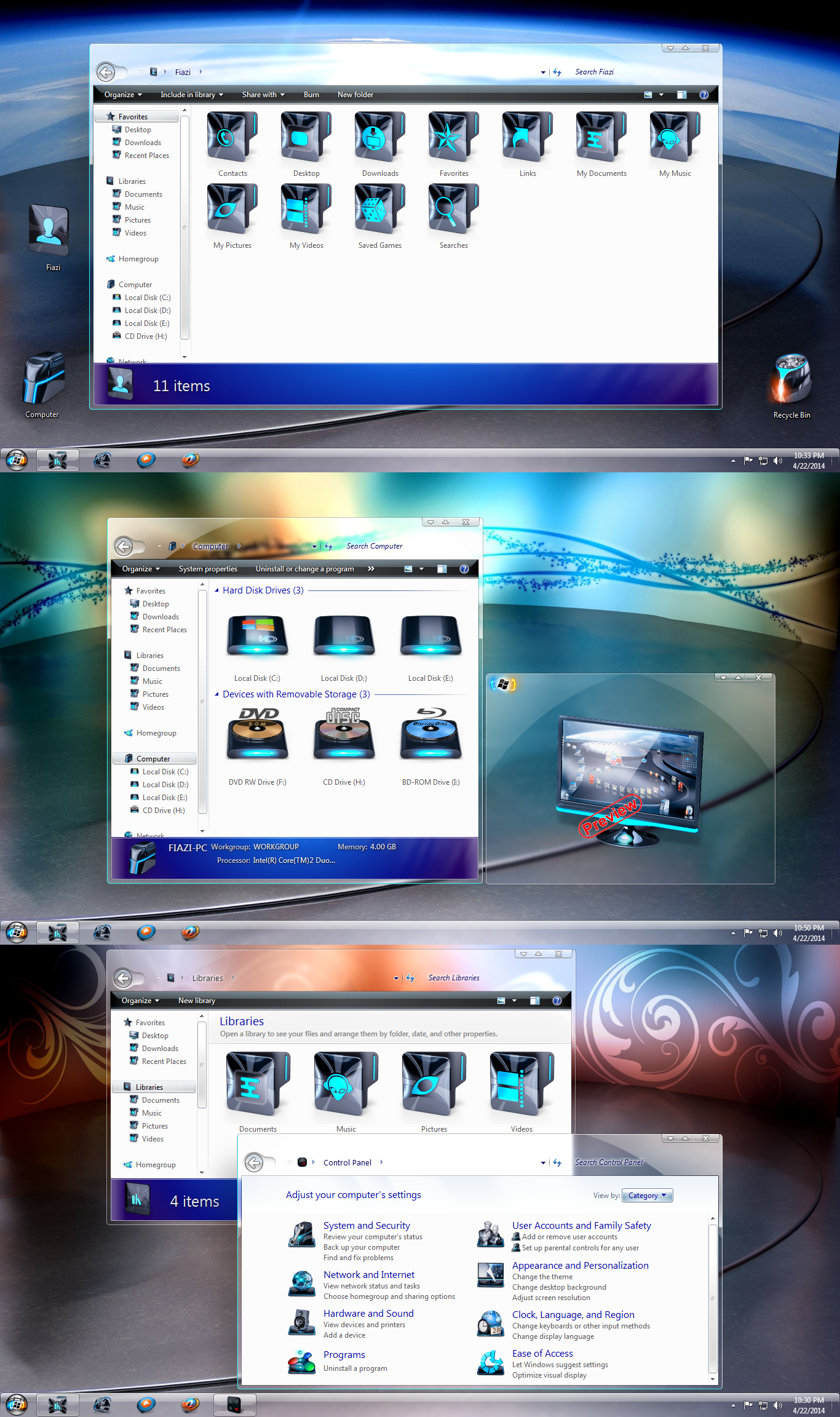Open Appearance and Personalization link
Screen dimensions: 840x1417
(580, 1266)
